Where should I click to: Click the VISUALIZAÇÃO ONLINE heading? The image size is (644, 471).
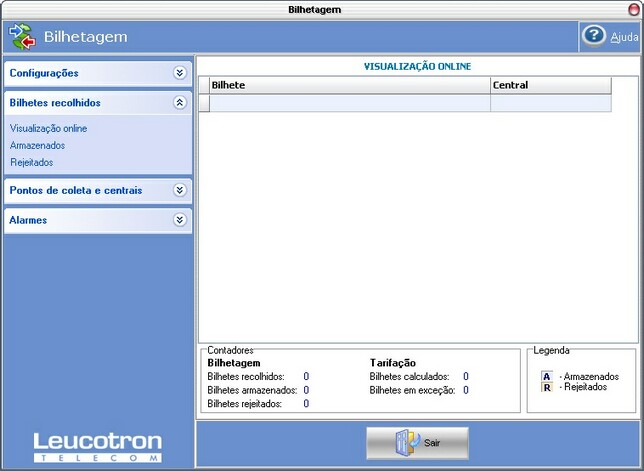pos(417,66)
